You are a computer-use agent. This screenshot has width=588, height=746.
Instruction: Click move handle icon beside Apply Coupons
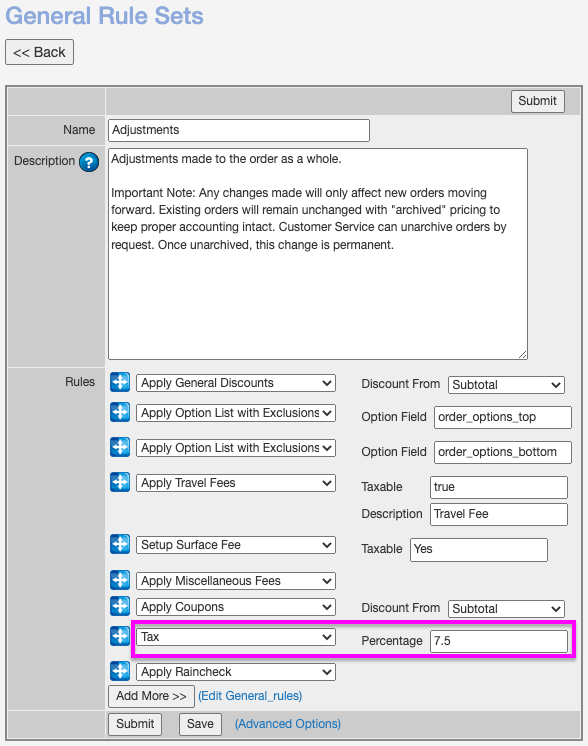[x=120, y=606]
